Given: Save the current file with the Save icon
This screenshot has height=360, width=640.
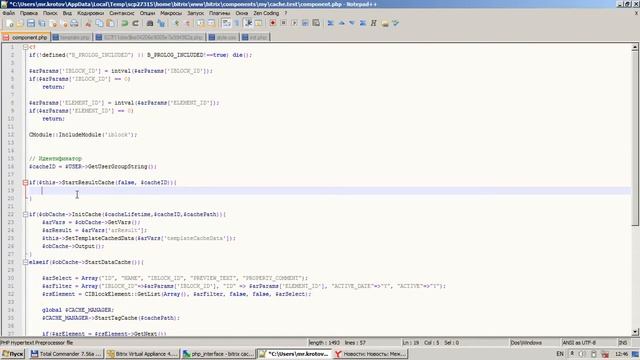Looking at the screenshot, I should [31, 24].
